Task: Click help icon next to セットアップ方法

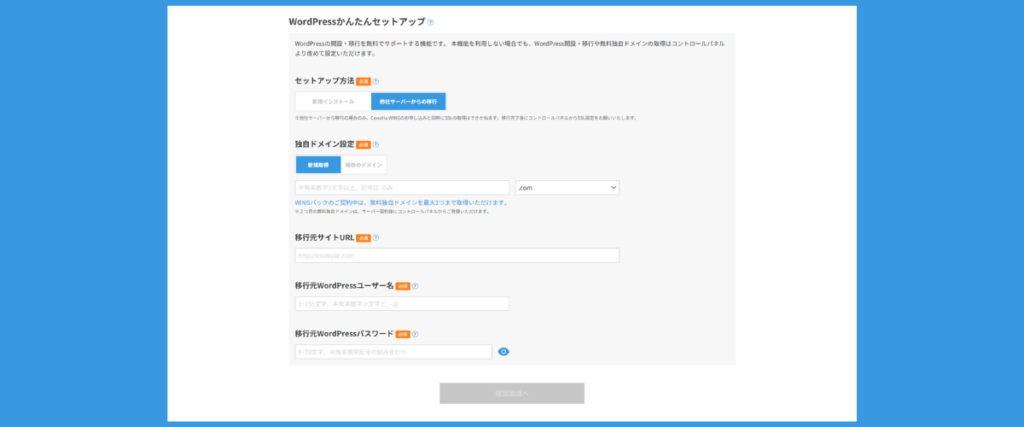Action: pyautogui.click(x=376, y=82)
